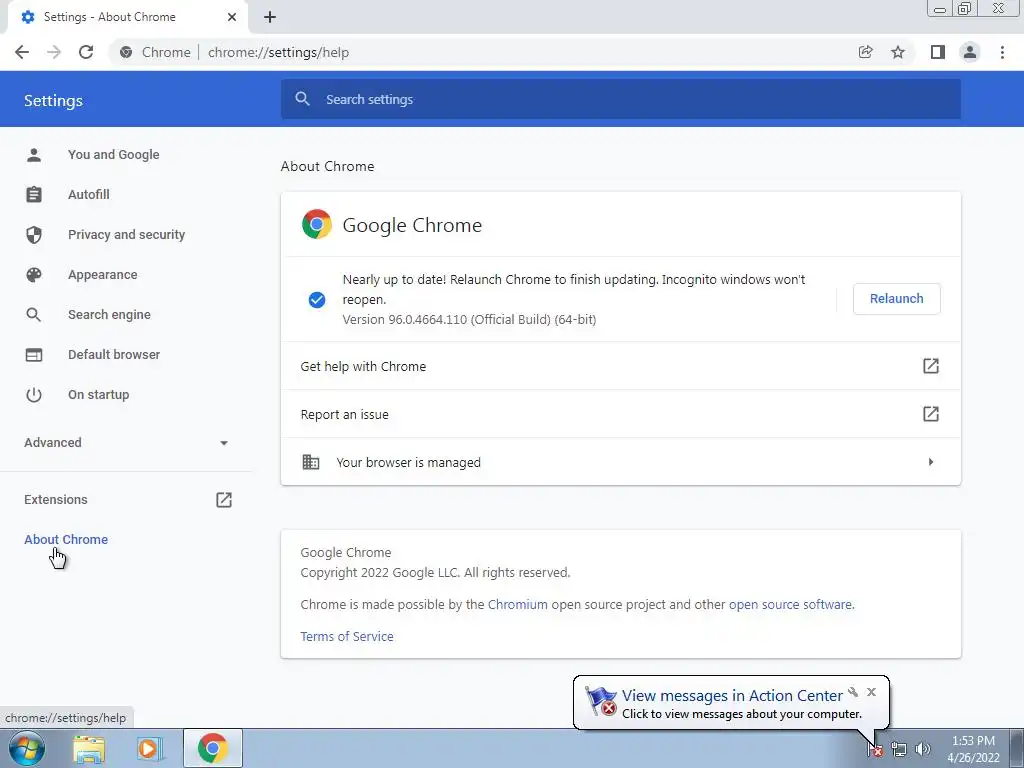Open the Chrome three-dot menu
Image resolution: width=1024 pixels, height=768 pixels.
pos(1002,52)
